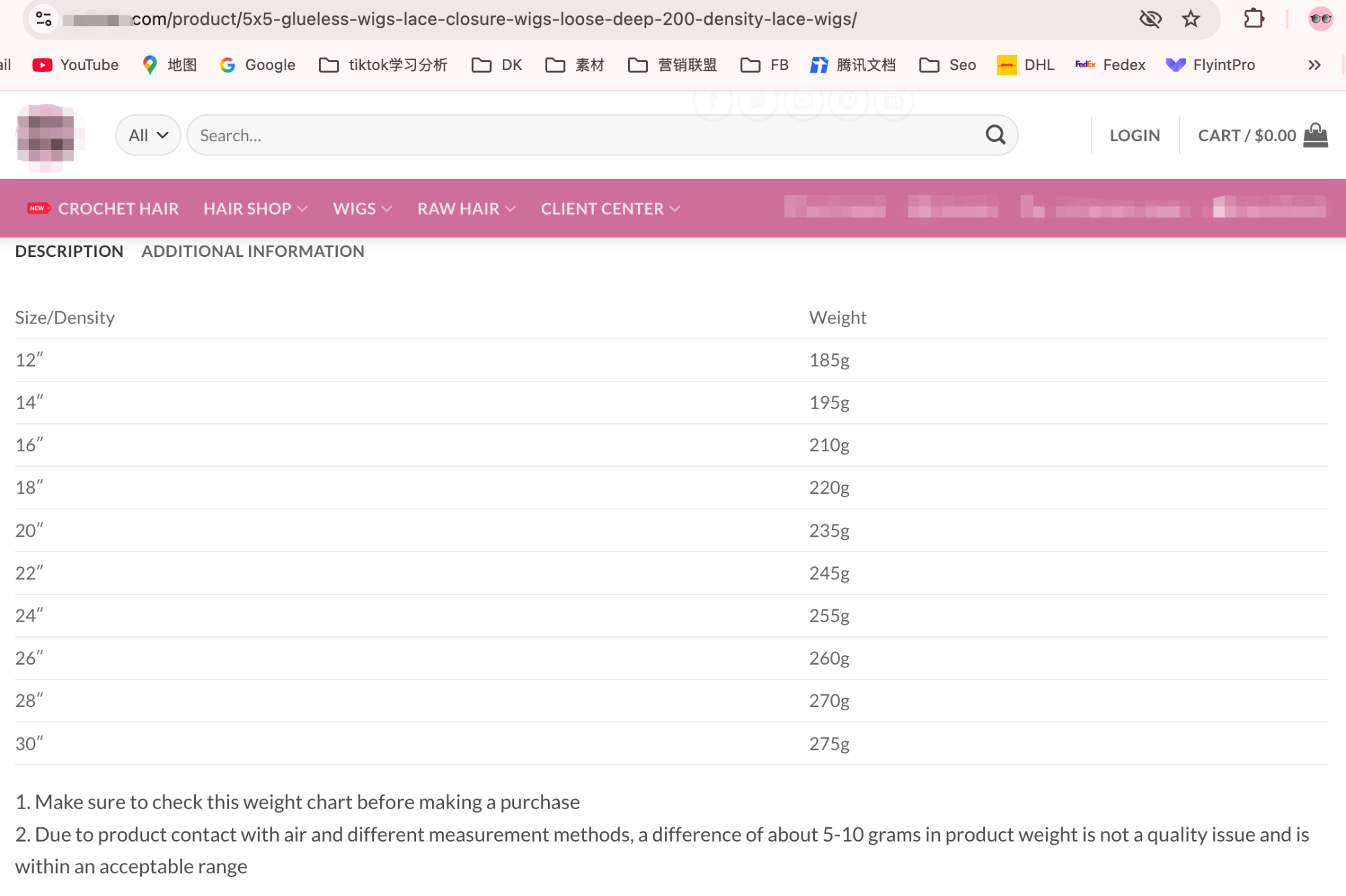Open the Google bookmark
The height and width of the screenshot is (896, 1346).
click(258, 65)
